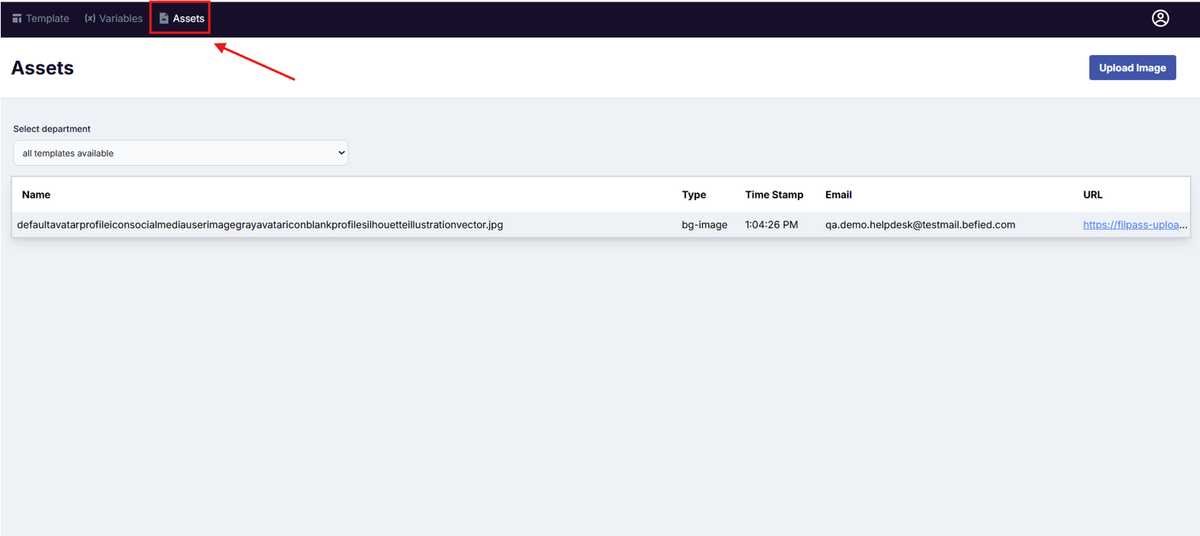Select the Assets tab
Image resolution: width=1200 pixels, height=536 pixels.
181,18
